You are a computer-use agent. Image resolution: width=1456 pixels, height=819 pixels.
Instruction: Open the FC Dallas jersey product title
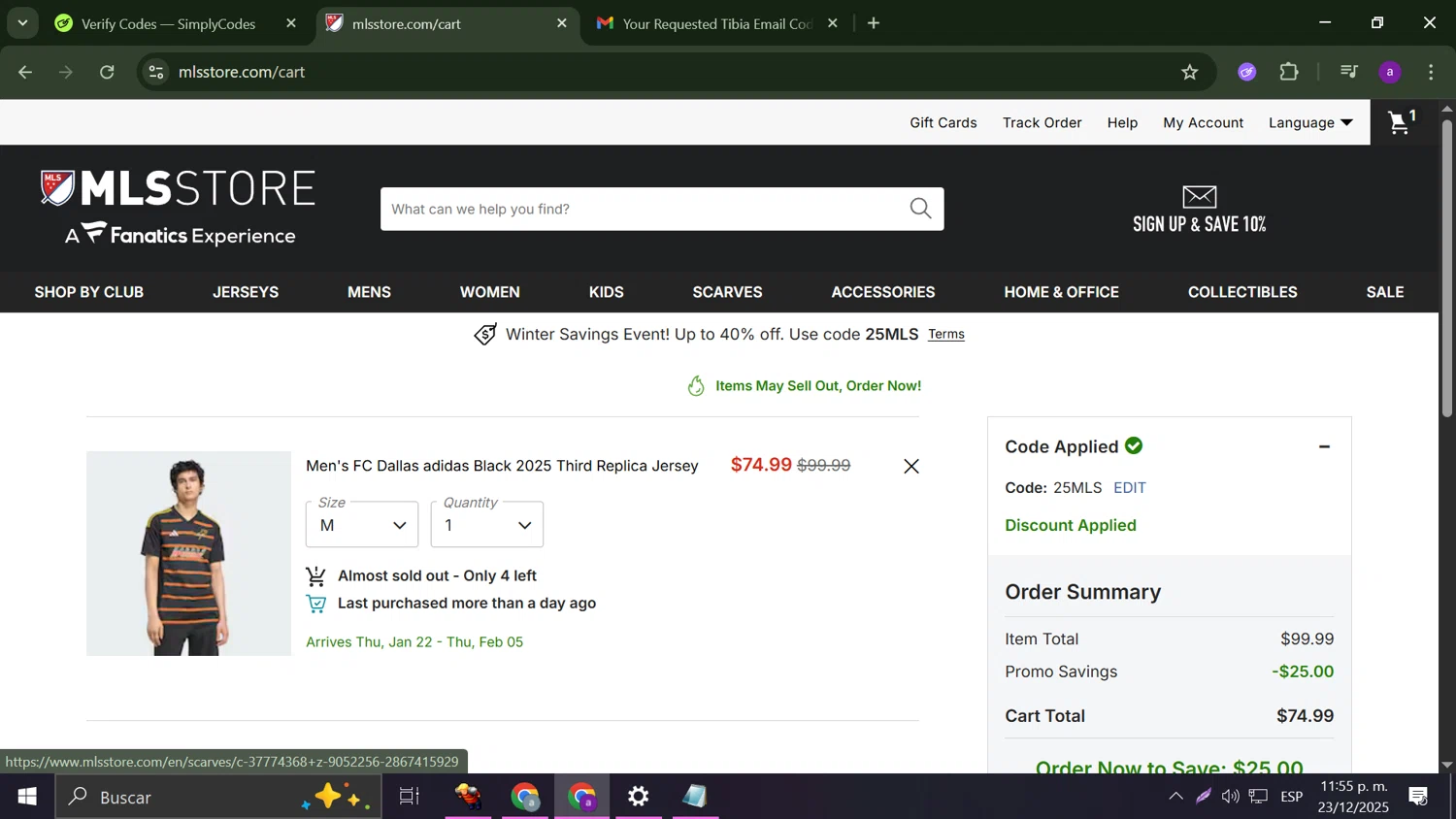[x=502, y=466]
